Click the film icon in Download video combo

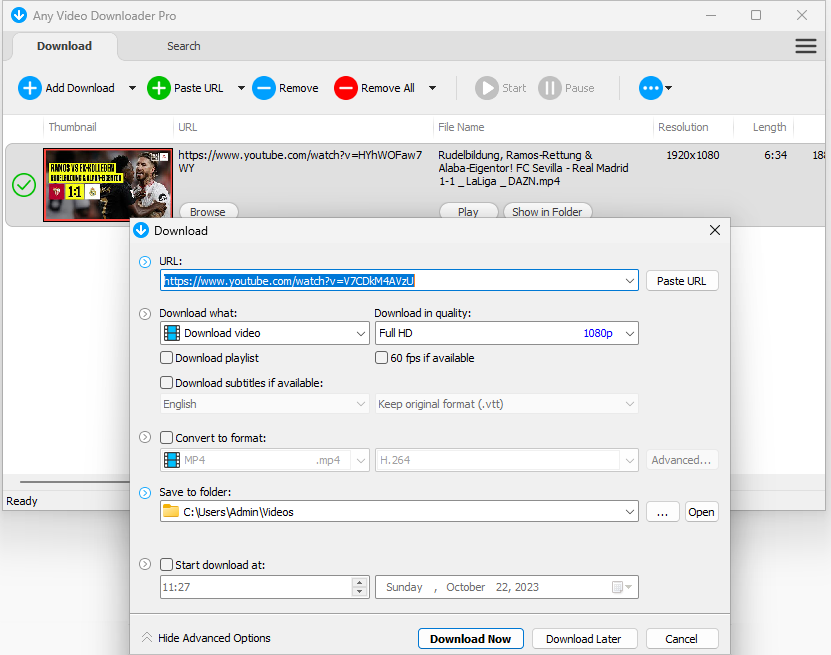pyautogui.click(x=172, y=333)
